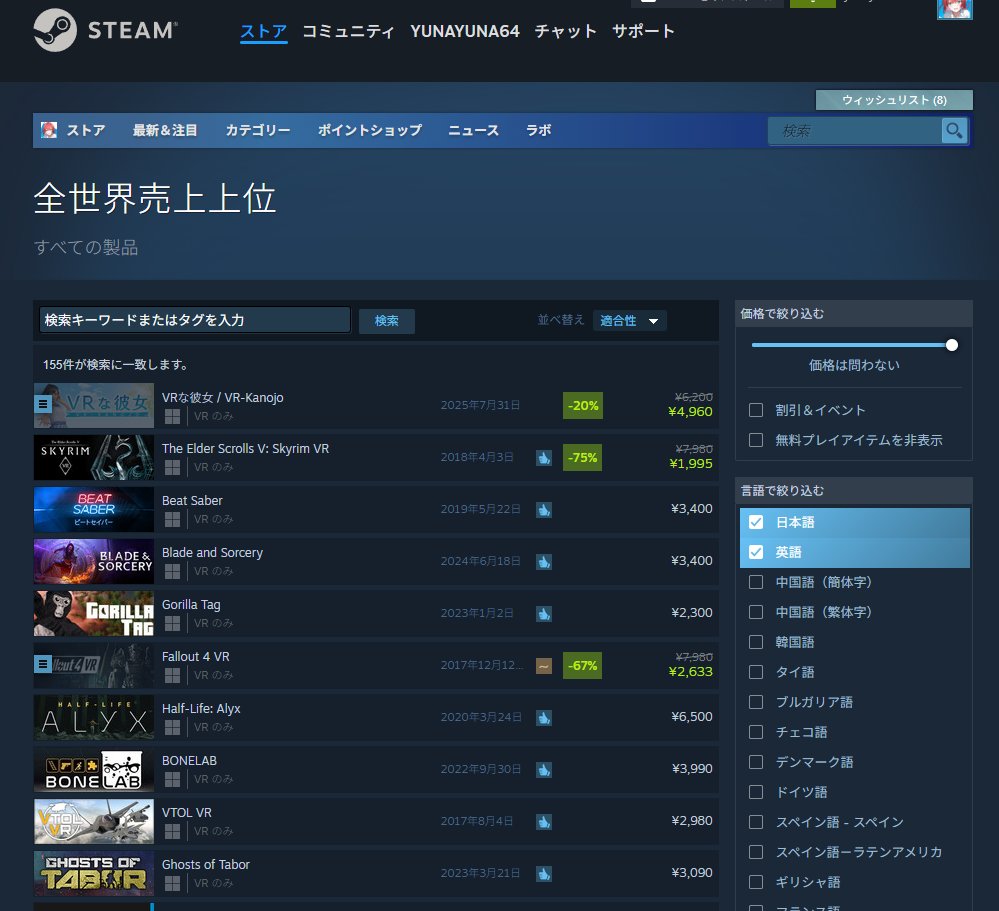This screenshot has height=911, width=999.
Task: Open Ghosts of Tabor thumbnail image
Action: click(94, 873)
